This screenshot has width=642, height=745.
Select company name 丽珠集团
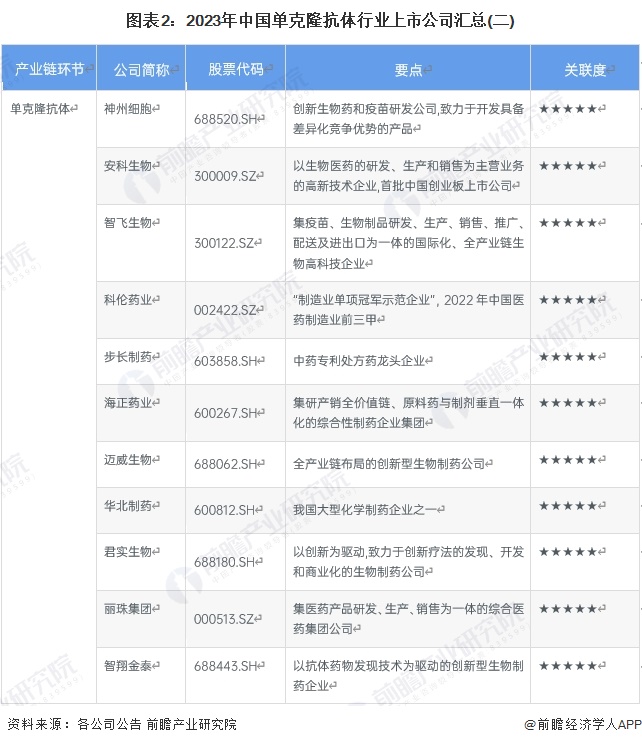tap(128, 609)
